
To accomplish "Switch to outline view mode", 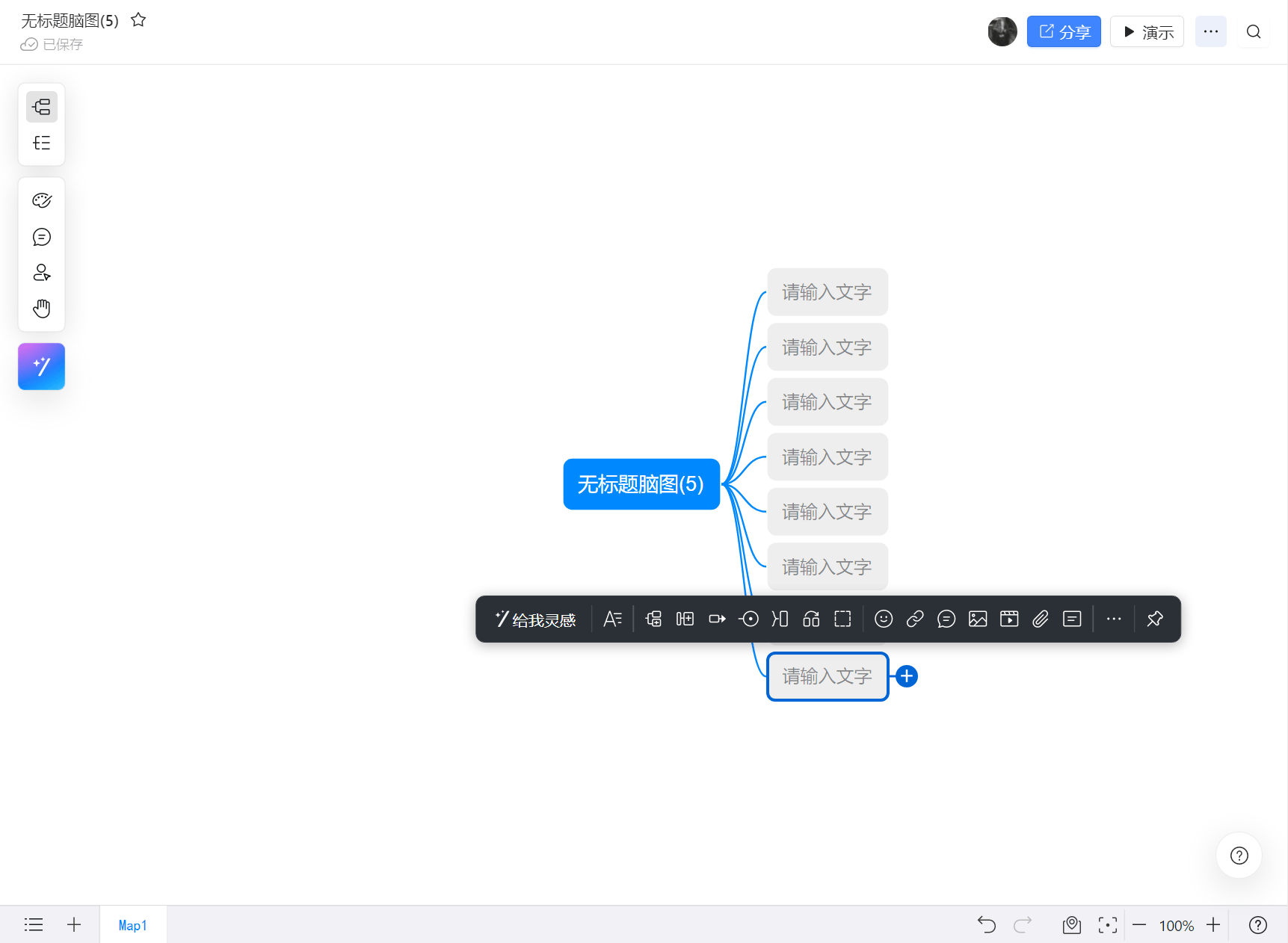I will pyautogui.click(x=42, y=143).
